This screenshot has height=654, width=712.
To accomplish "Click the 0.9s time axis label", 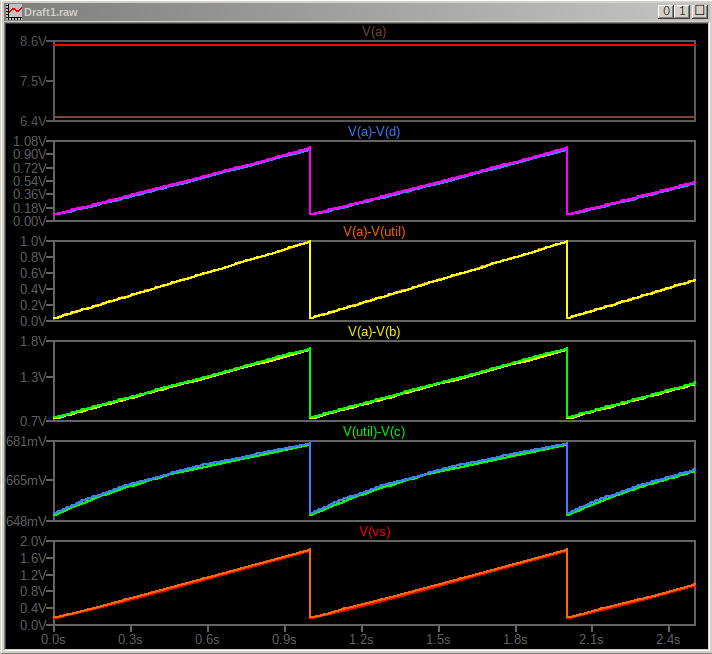I will [284, 639].
